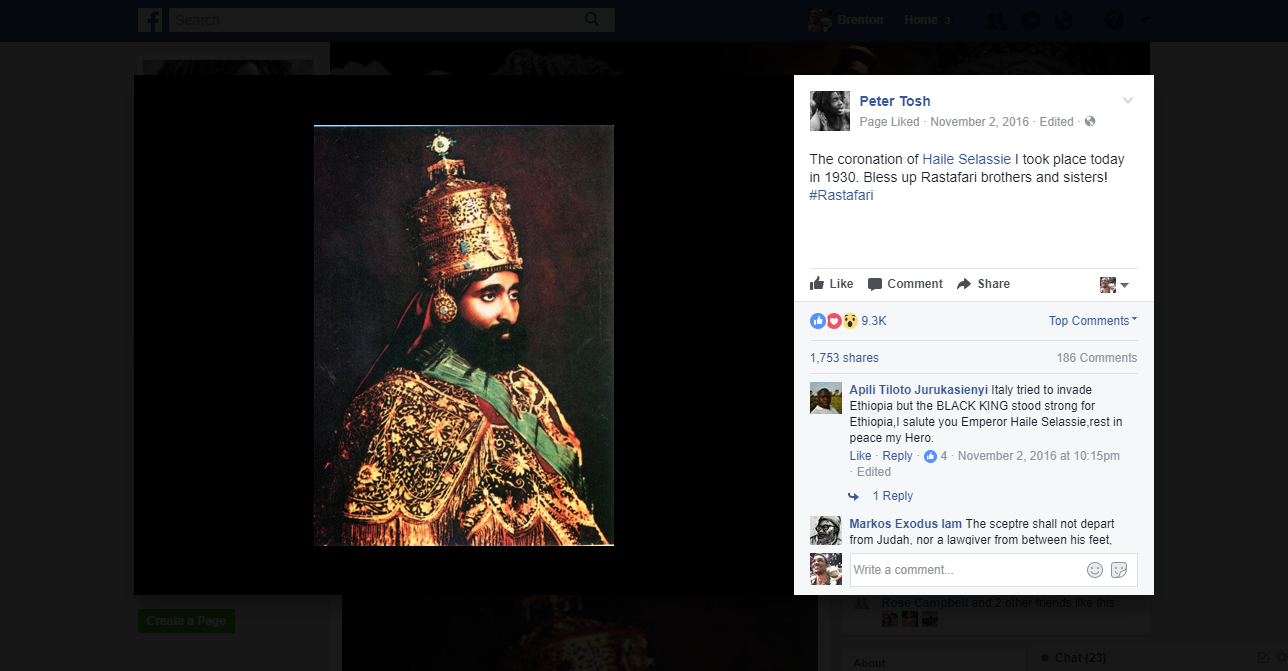Focus the Write a comment field

(965, 570)
